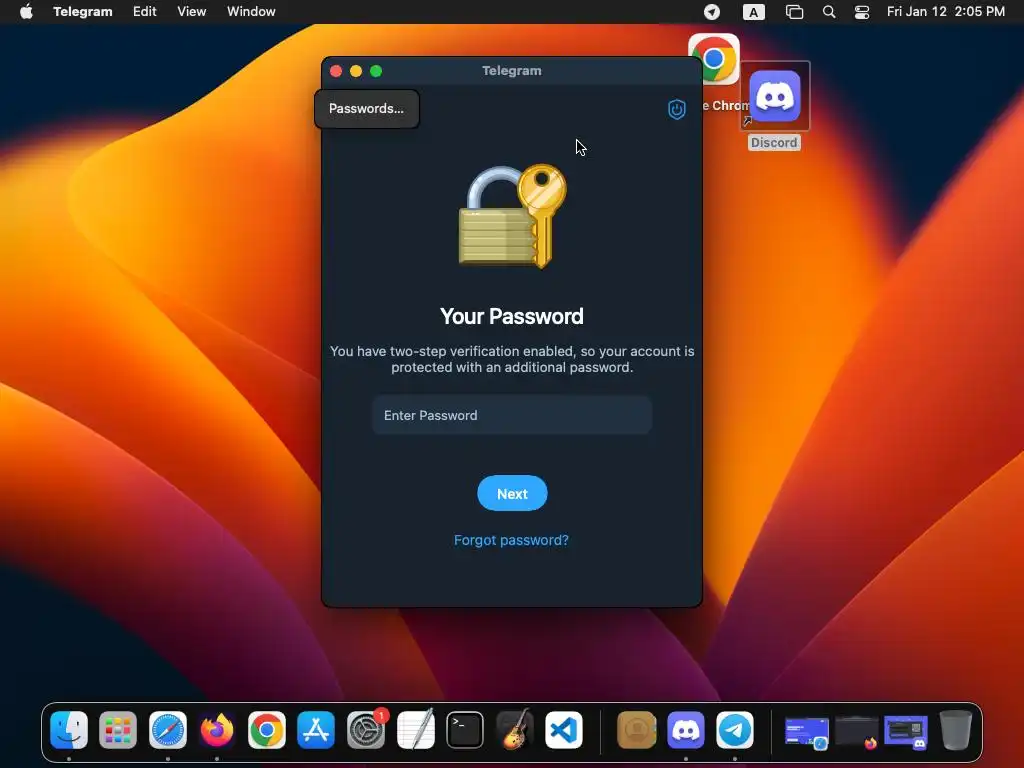
Task: Open Finder from the dock
Action: 69,730
